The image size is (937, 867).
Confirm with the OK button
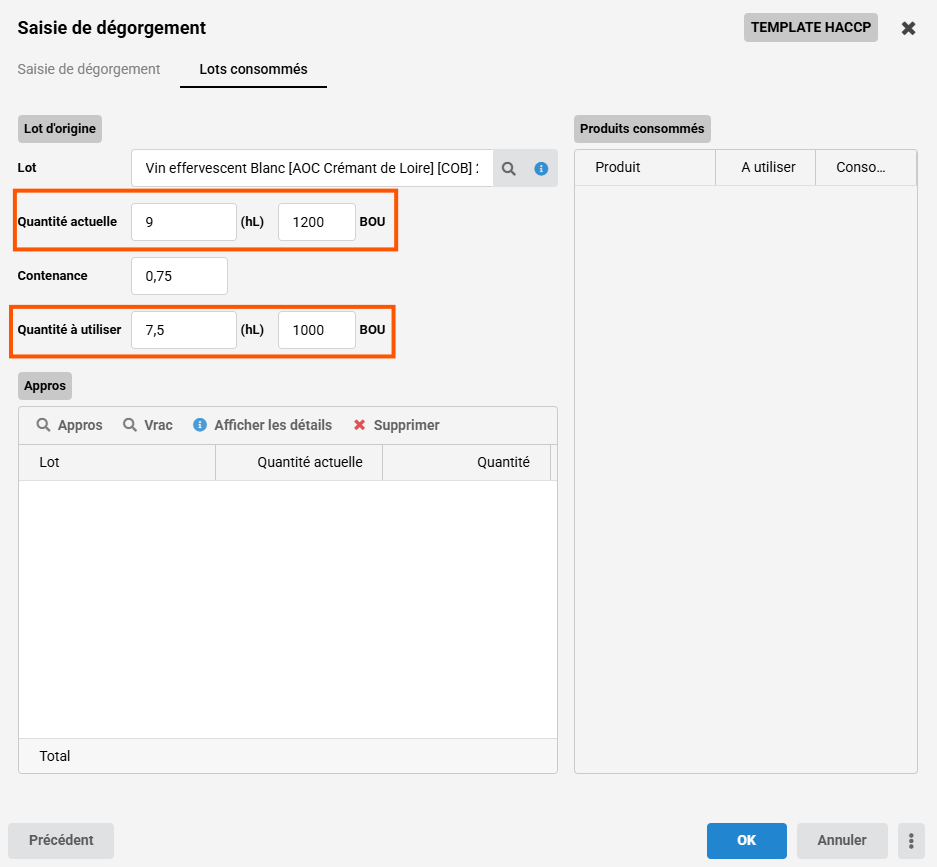(x=746, y=841)
